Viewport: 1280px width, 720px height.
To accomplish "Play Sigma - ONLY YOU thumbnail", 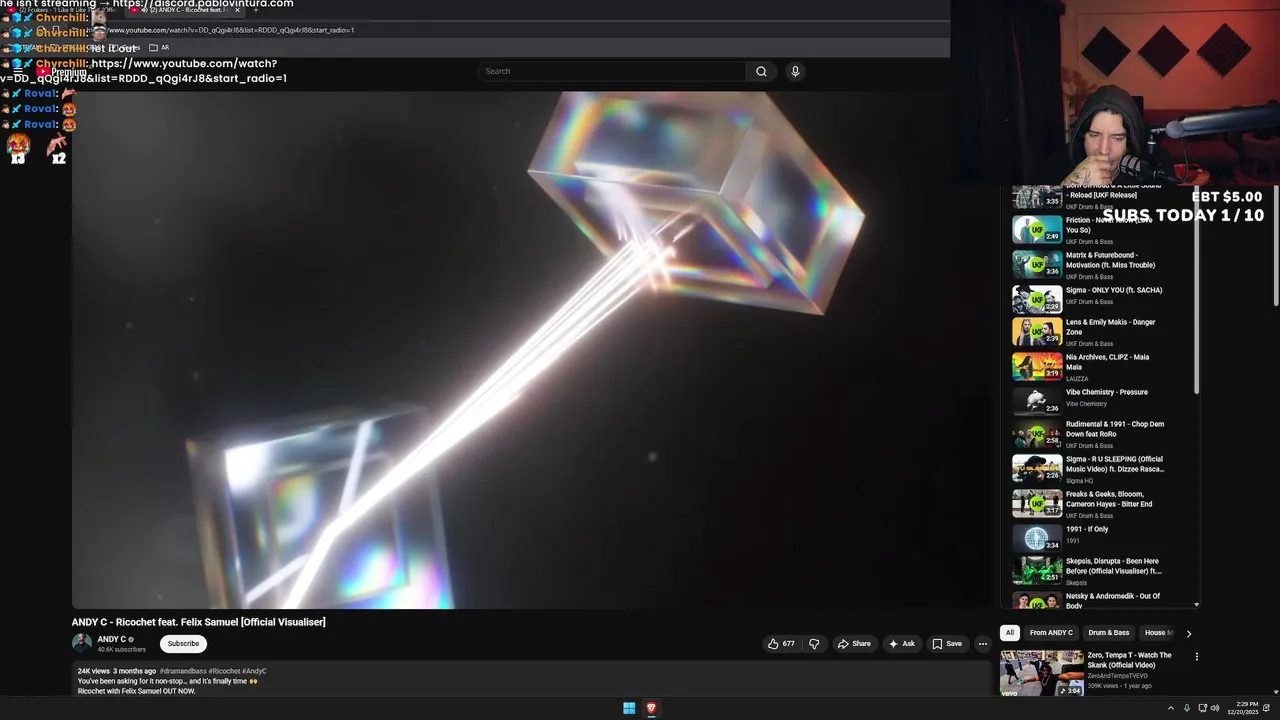I will (1037, 300).
